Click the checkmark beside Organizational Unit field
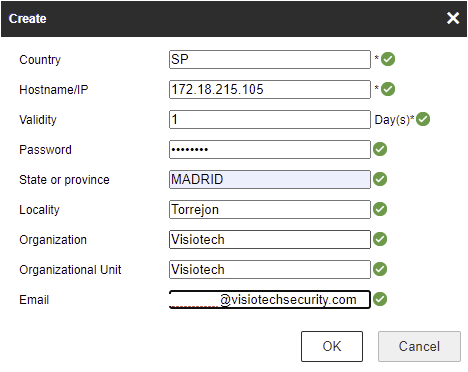 tap(380, 269)
